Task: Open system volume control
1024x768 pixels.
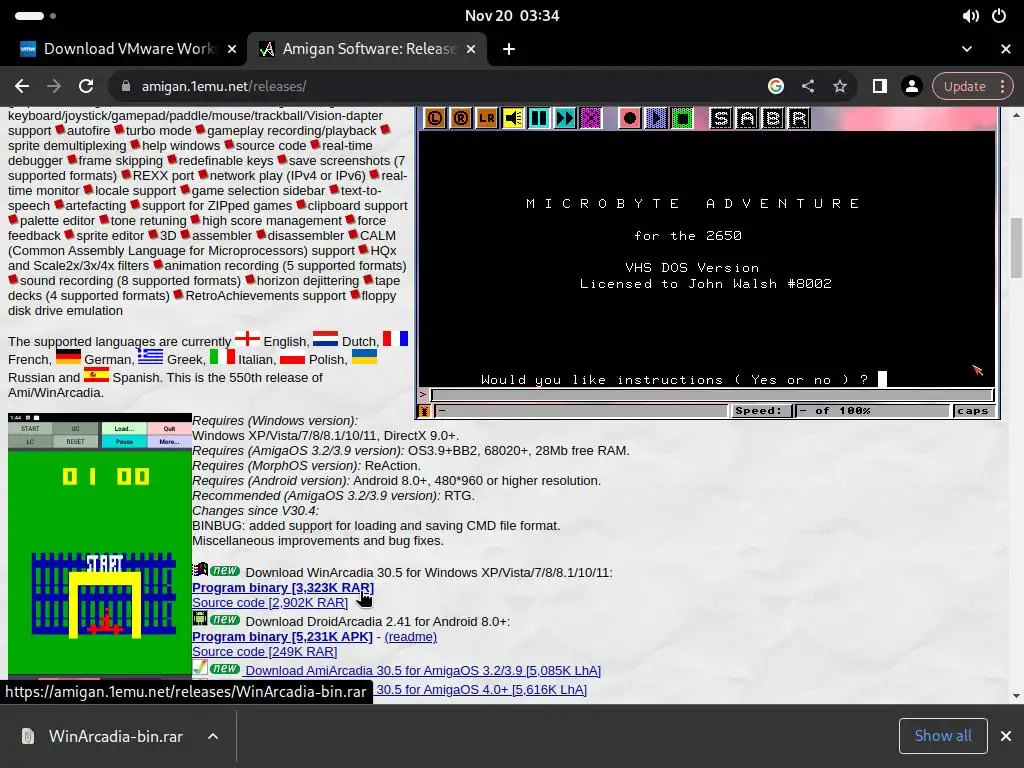Action: 970,16
